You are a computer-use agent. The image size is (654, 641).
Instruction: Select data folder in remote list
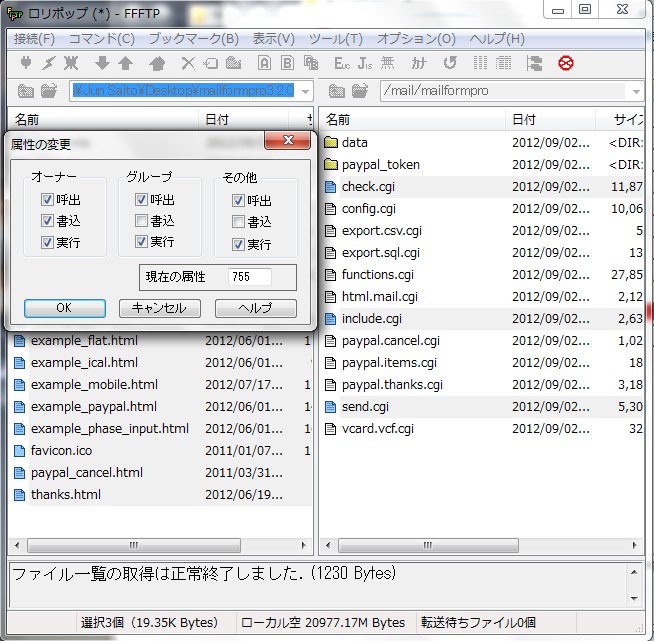pos(354,143)
